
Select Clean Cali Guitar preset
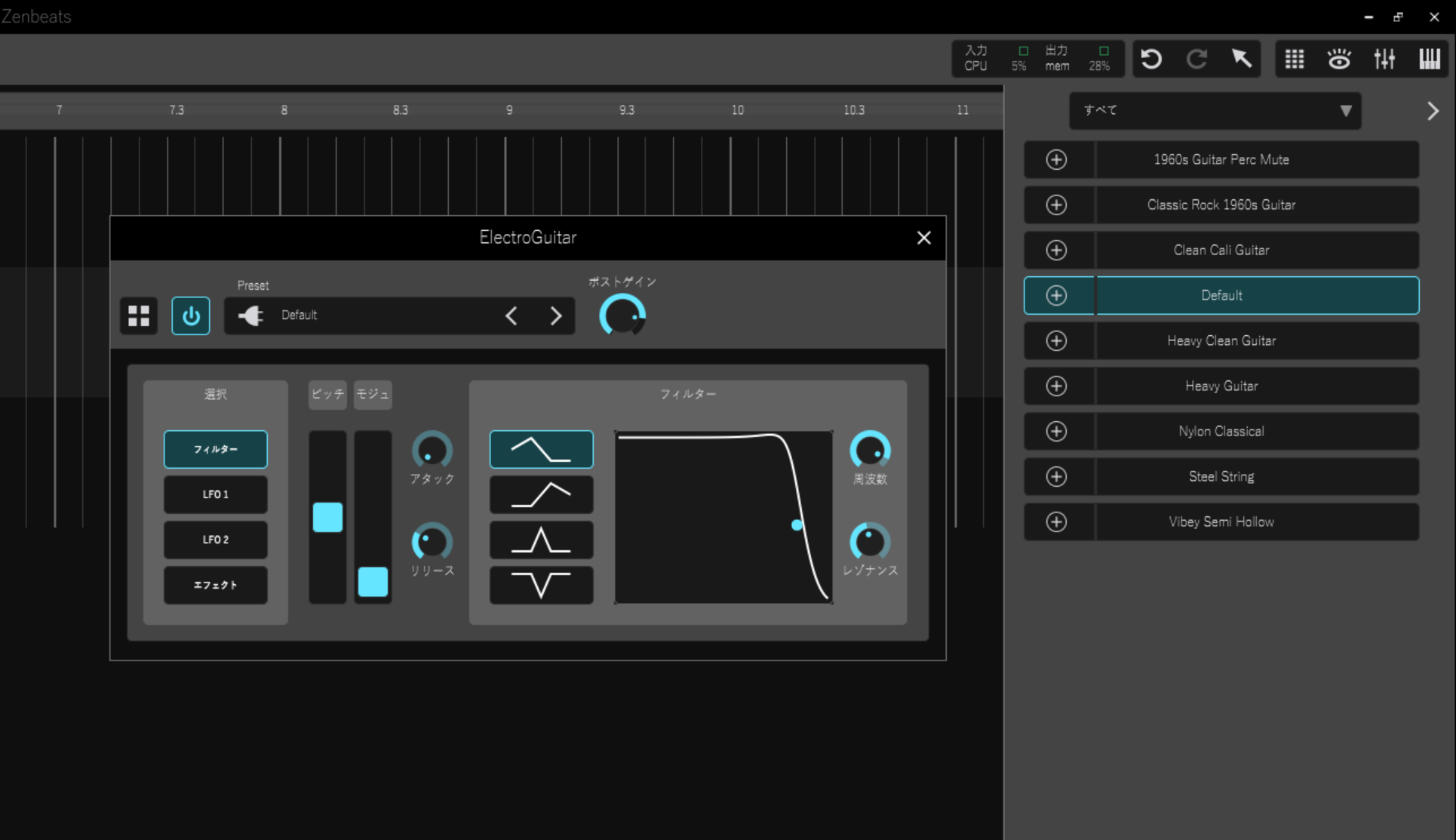[1258, 250]
